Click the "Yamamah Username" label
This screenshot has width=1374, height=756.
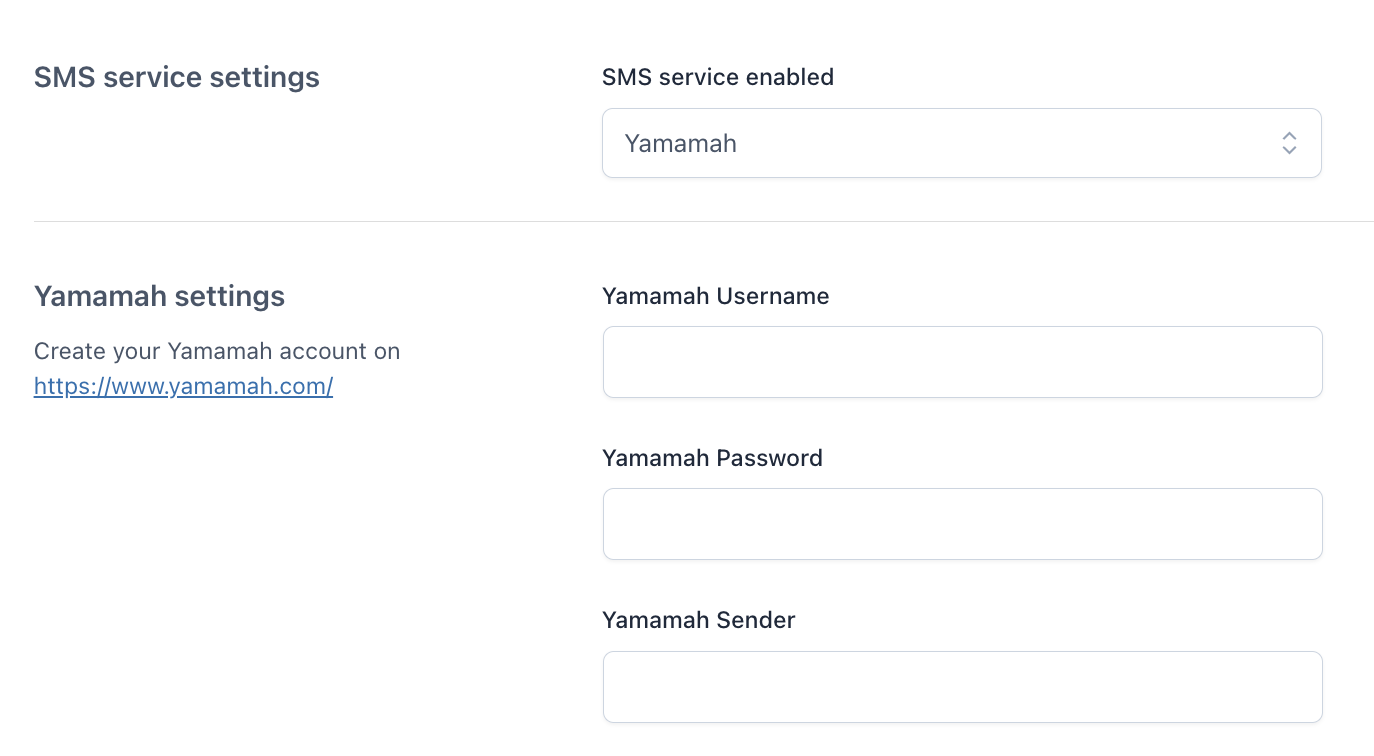[715, 296]
